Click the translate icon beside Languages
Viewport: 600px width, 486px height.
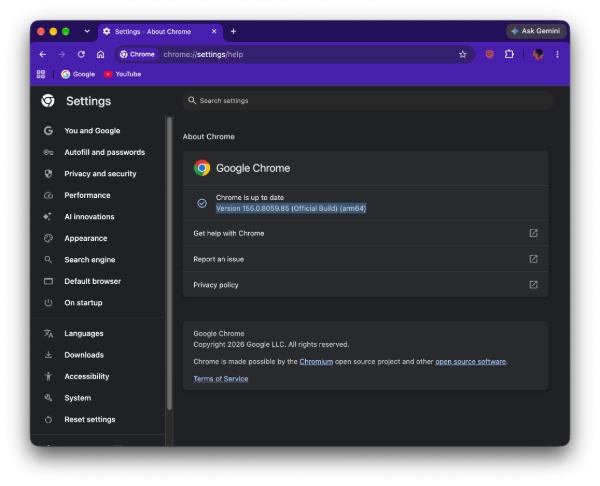tap(48, 333)
